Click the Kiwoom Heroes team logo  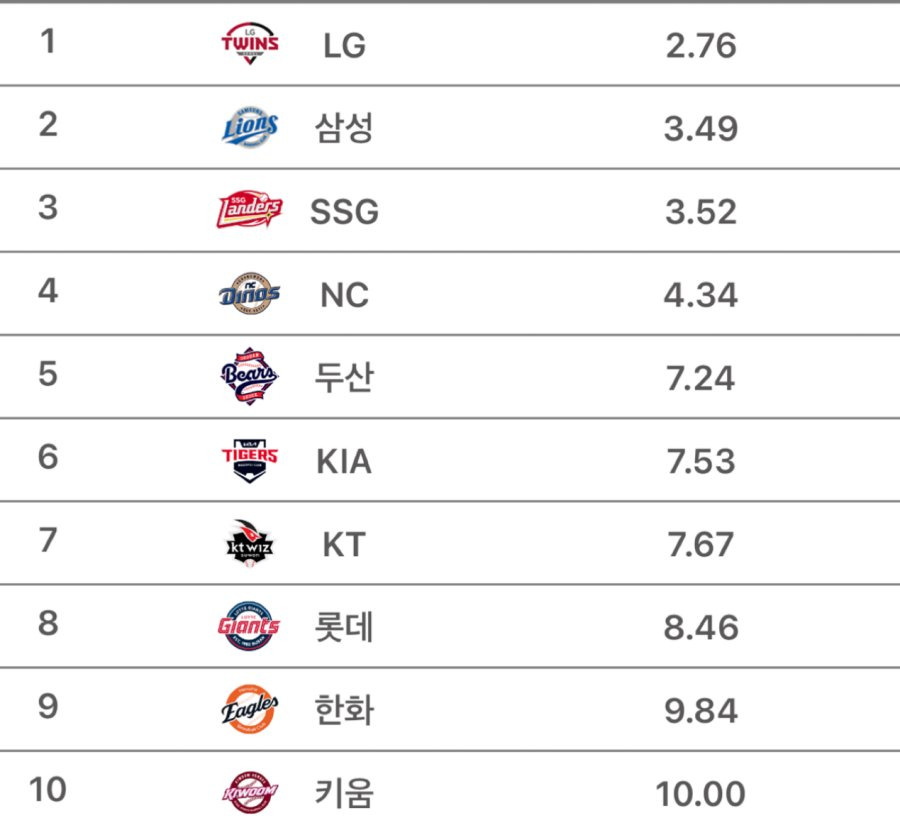pos(250,793)
